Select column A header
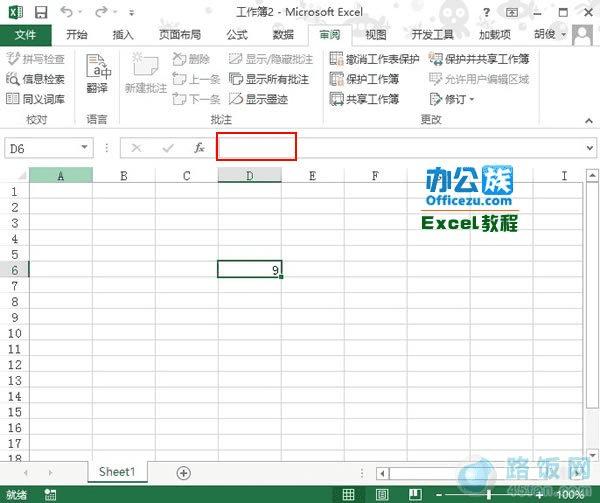This screenshot has height=503, width=600. 61,176
